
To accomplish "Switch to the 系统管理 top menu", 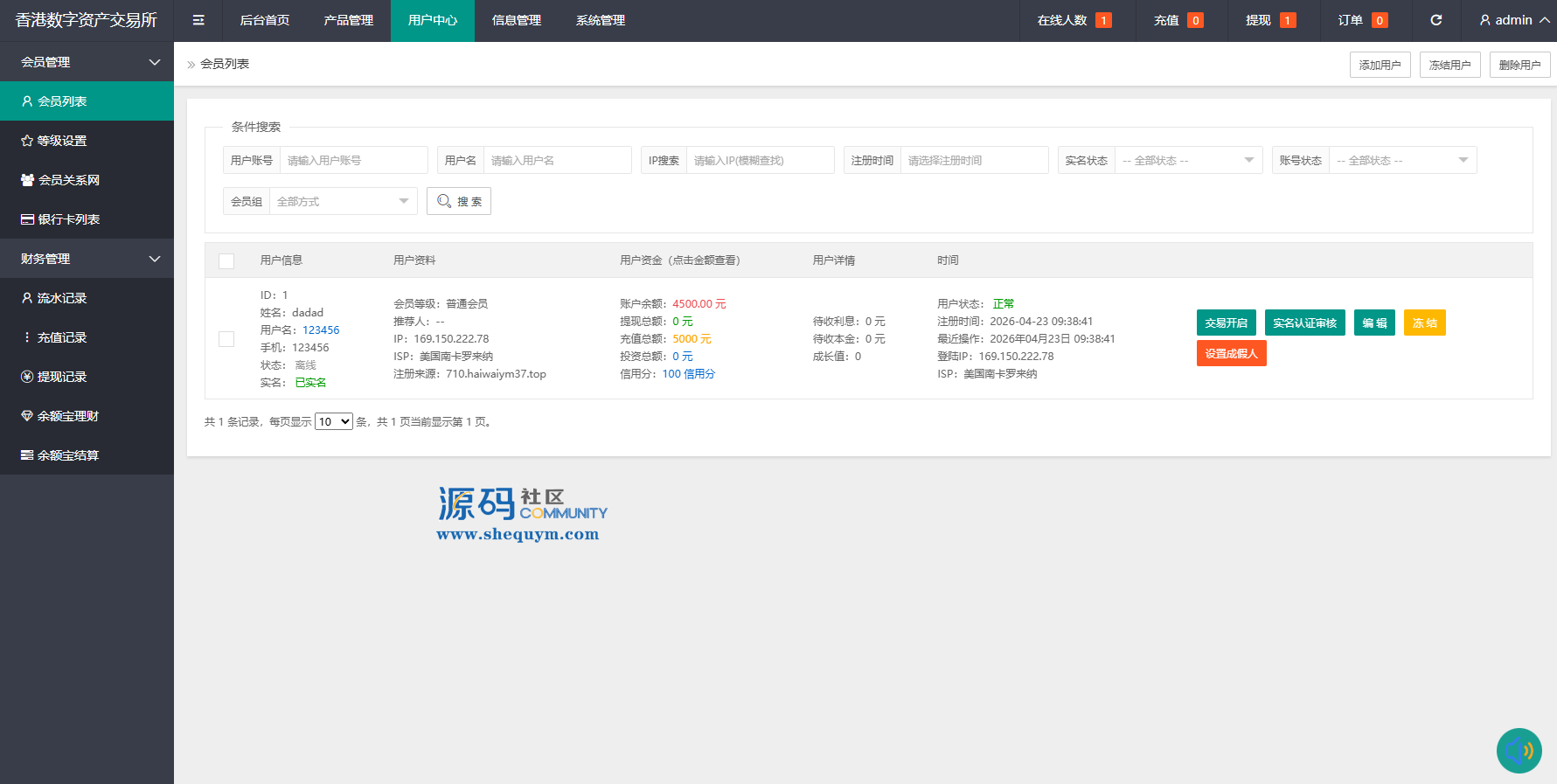I will coord(600,20).
